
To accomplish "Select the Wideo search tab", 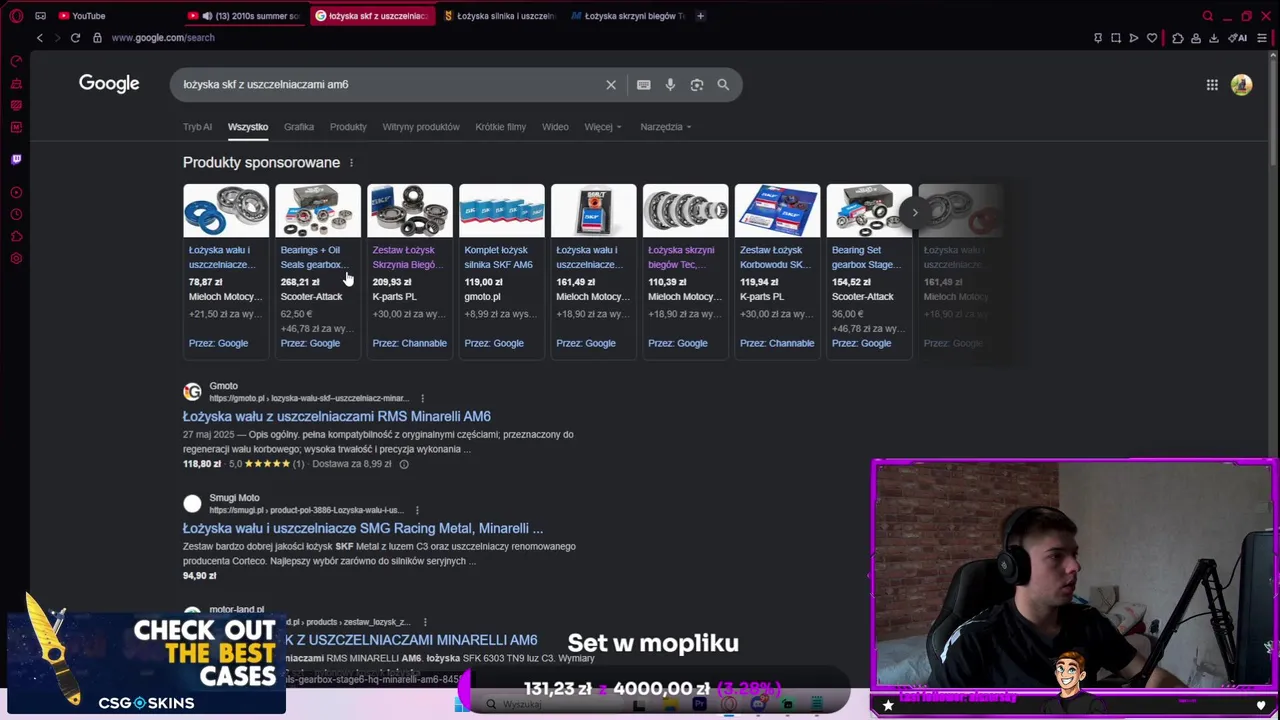I will [x=555, y=127].
